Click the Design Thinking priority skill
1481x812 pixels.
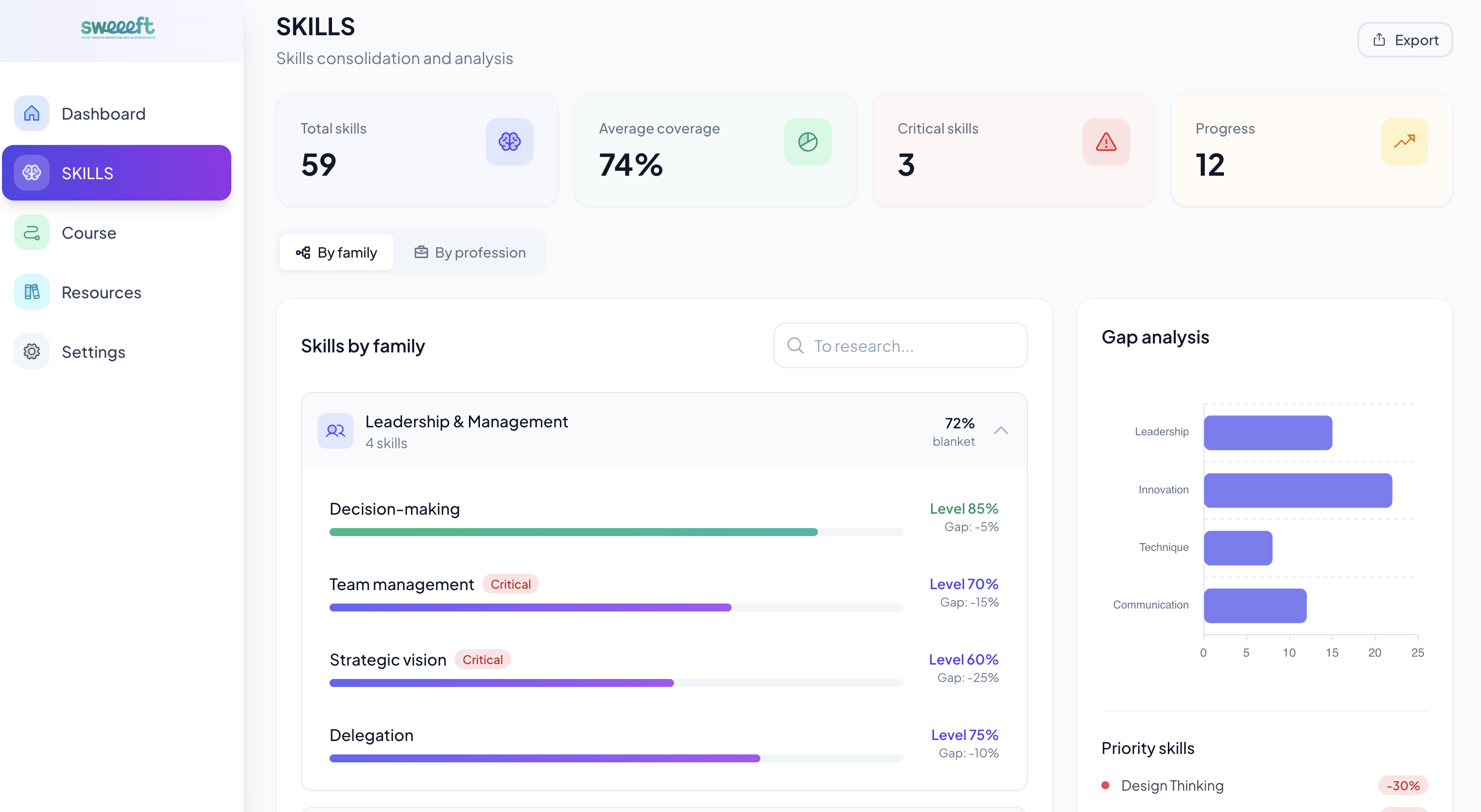click(1172, 786)
